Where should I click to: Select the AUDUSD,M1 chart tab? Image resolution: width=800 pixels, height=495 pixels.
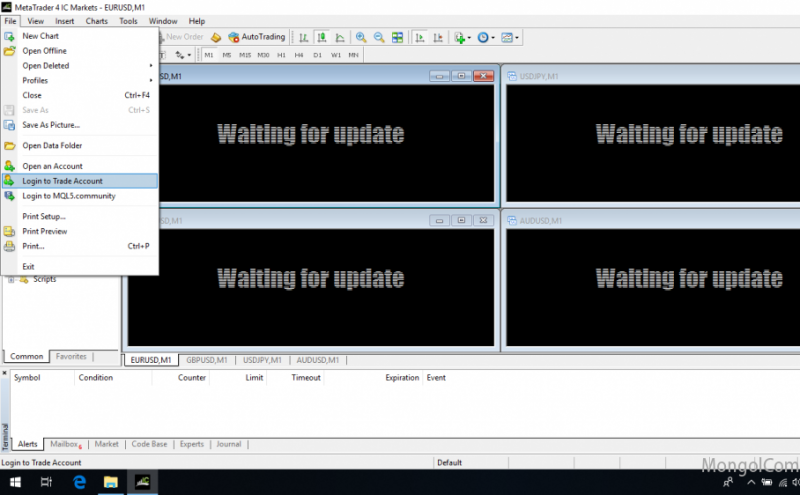tap(317, 360)
